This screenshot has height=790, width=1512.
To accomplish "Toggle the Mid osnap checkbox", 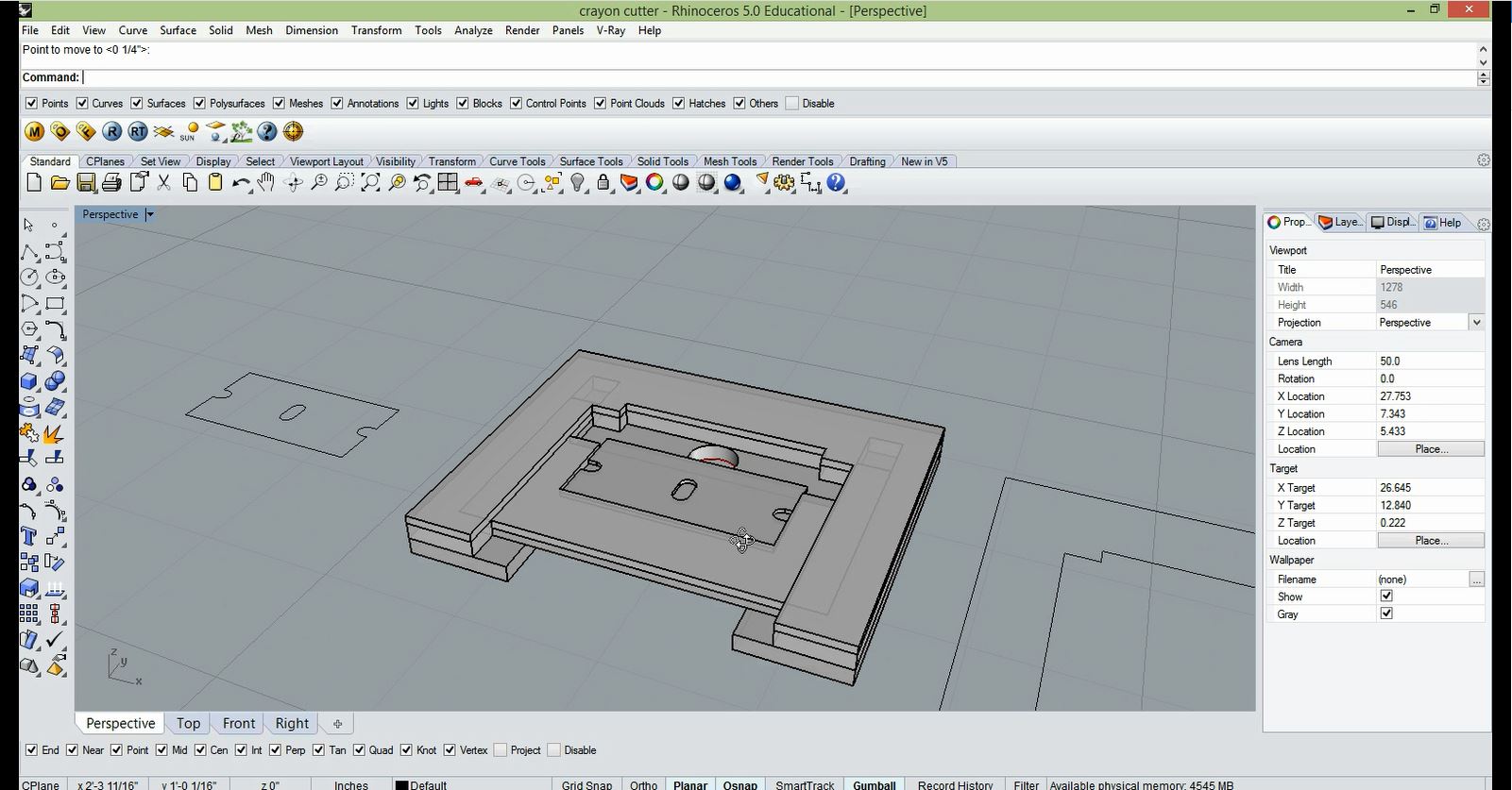I will pyautogui.click(x=161, y=750).
